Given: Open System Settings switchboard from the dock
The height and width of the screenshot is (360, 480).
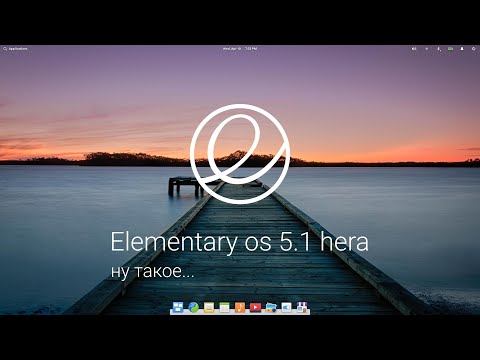Looking at the screenshot, I should coord(286,307).
